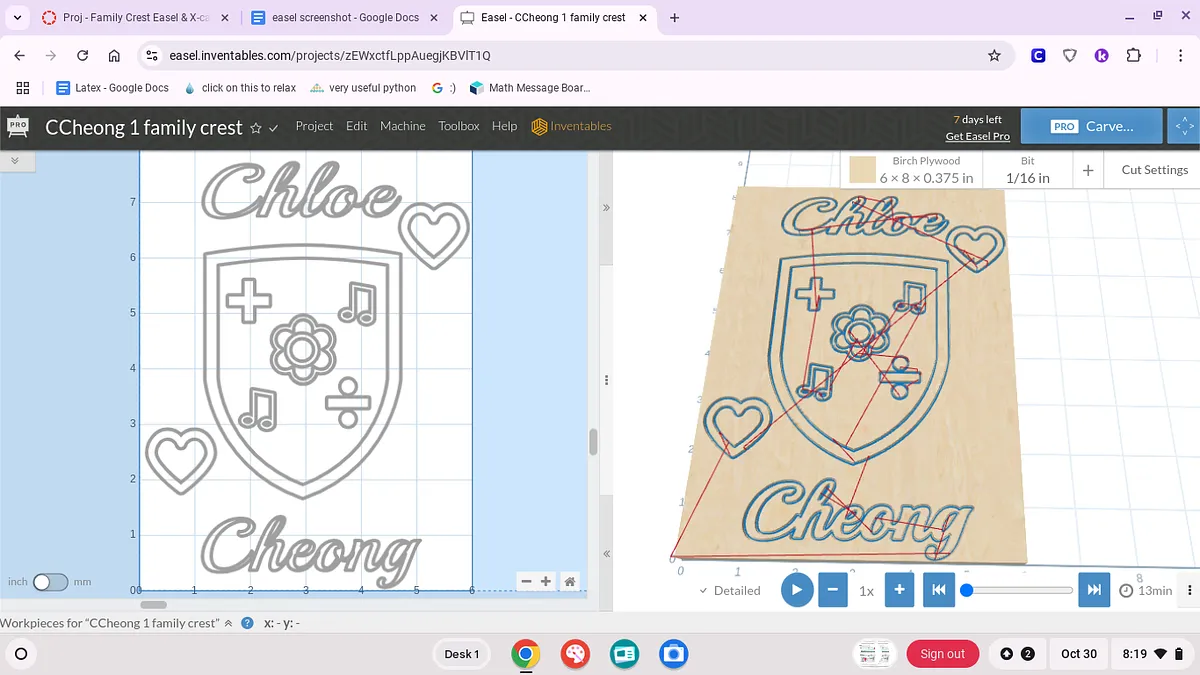The height and width of the screenshot is (675, 1200).
Task: Play the carve simulation
Action: pos(796,590)
